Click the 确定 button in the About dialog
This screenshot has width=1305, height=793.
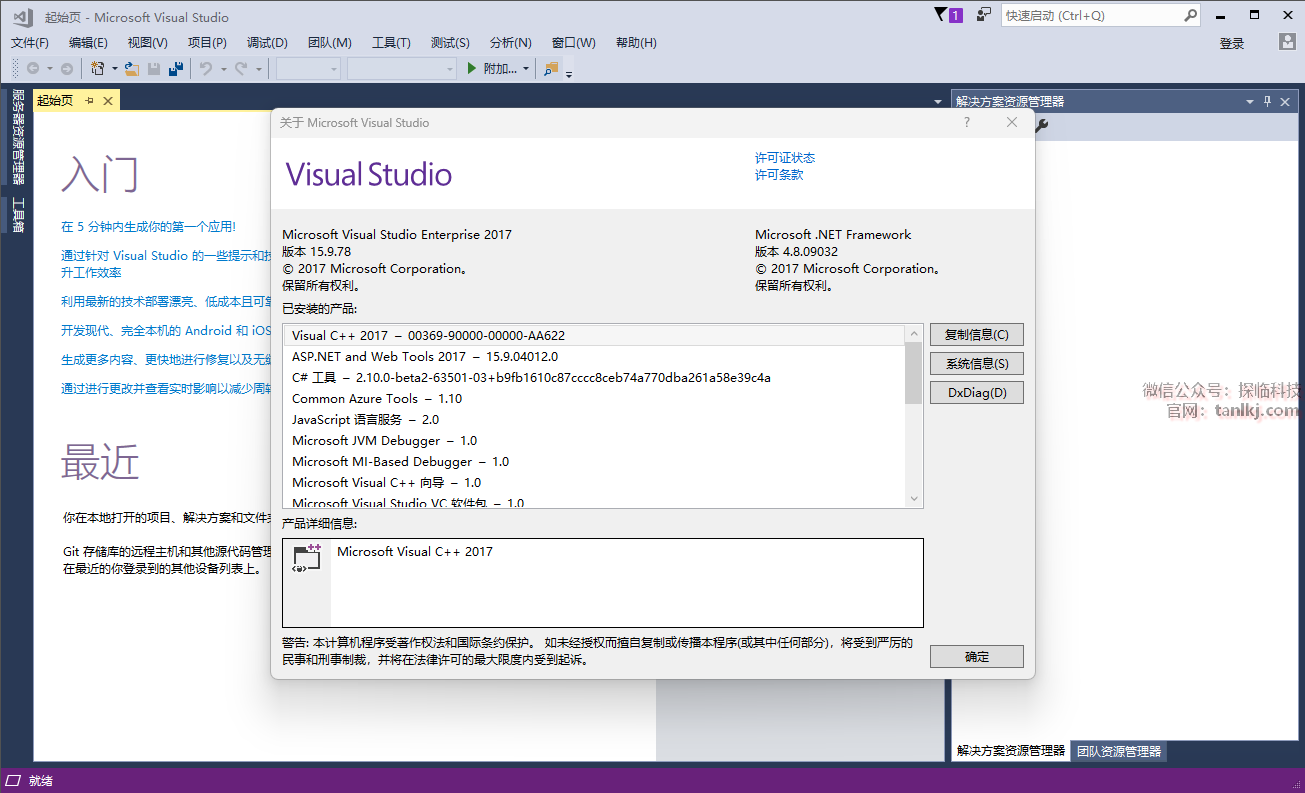tap(976, 656)
